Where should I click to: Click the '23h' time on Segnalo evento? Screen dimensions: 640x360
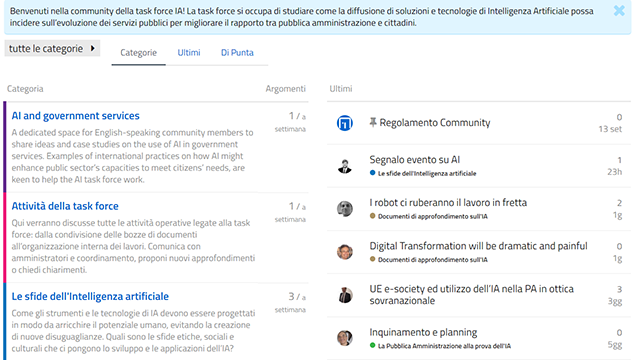click(614, 172)
